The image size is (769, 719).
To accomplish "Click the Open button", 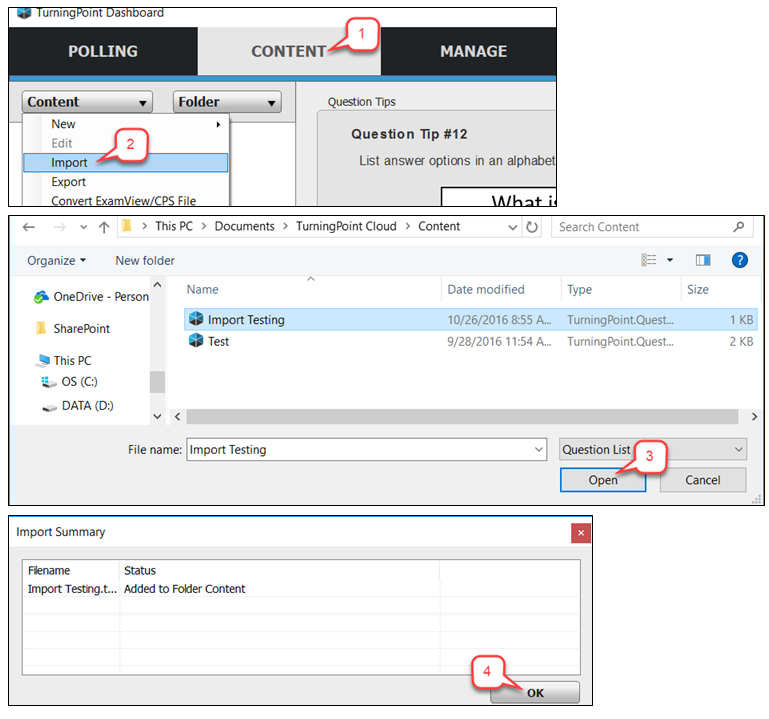I will pyautogui.click(x=603, y=480).
